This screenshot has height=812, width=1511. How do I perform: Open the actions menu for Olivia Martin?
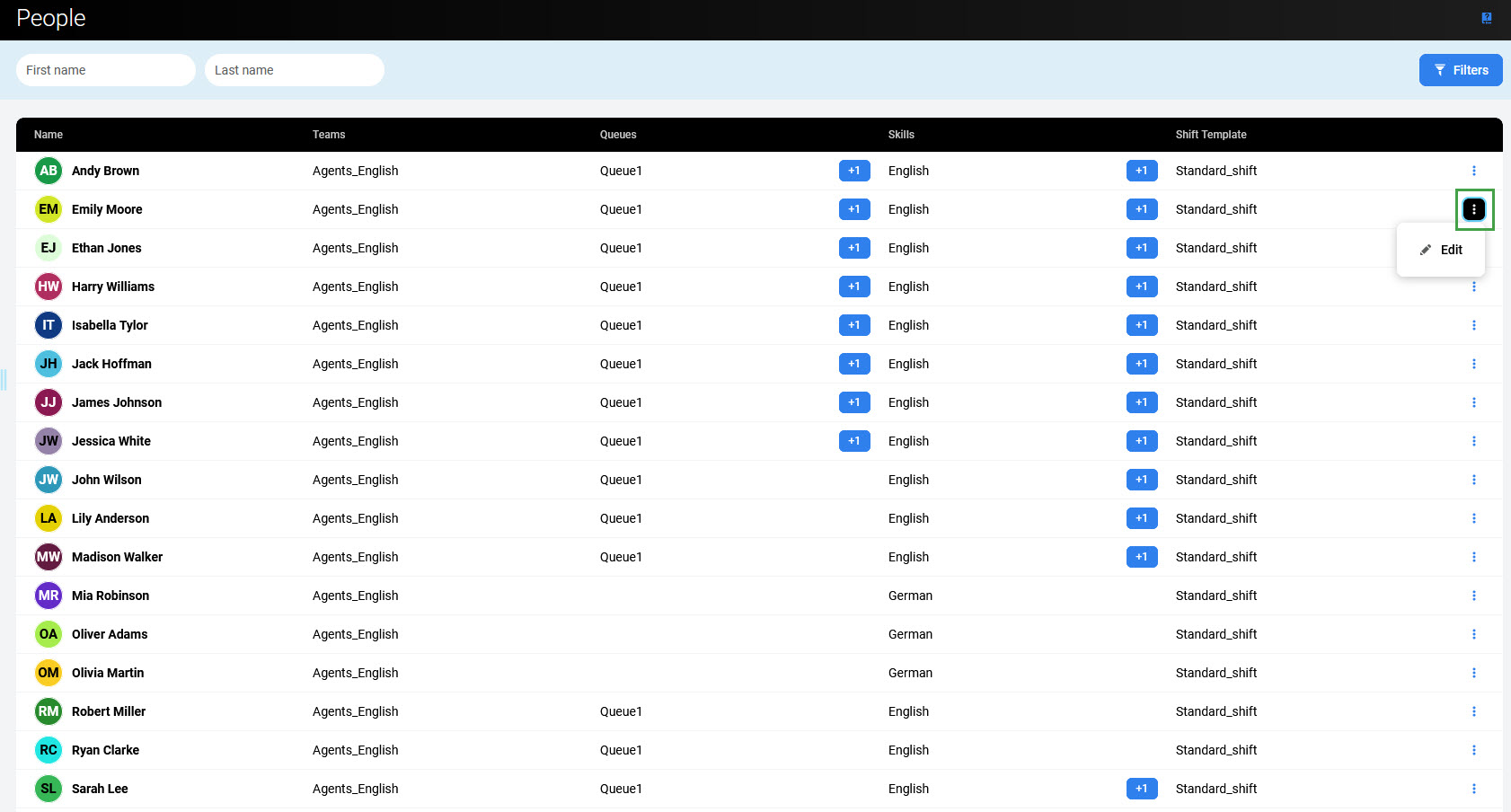(1473, 673)
